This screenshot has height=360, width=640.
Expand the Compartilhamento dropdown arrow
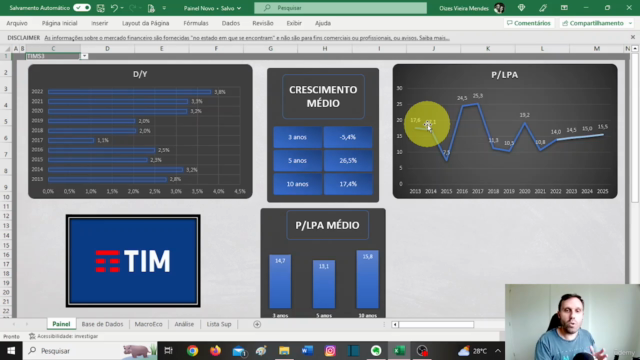pyautogui.click(x=631, y=23)
